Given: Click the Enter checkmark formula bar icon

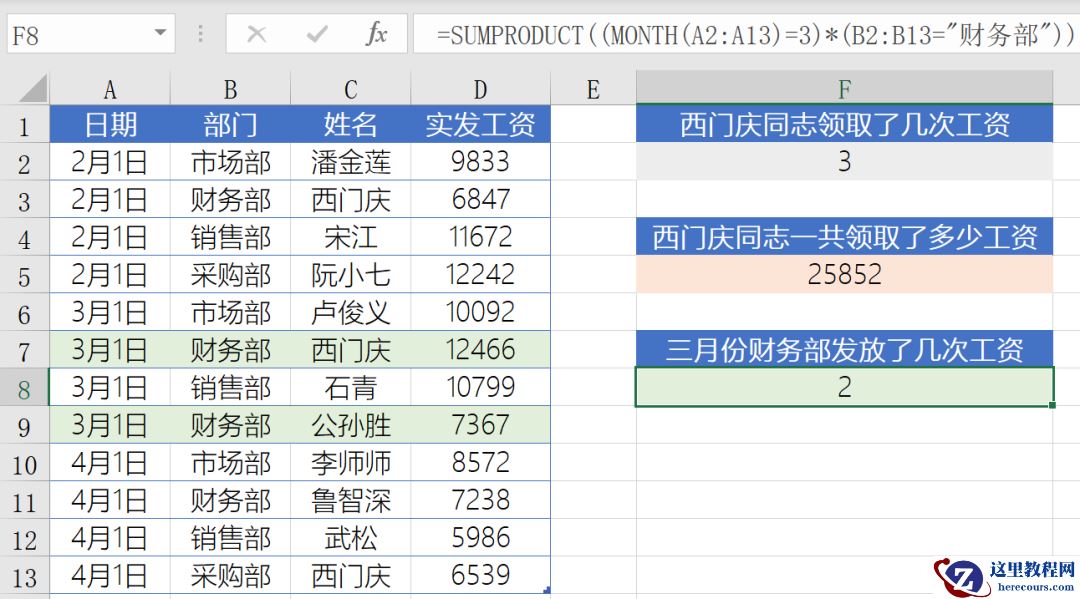Looking at the screenshot, I should (317, 34).
